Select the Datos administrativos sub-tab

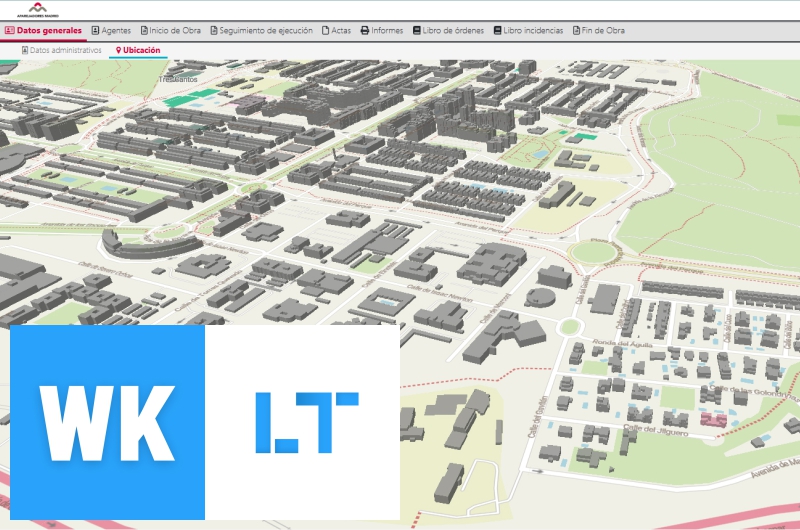click(x=61, y=50)
